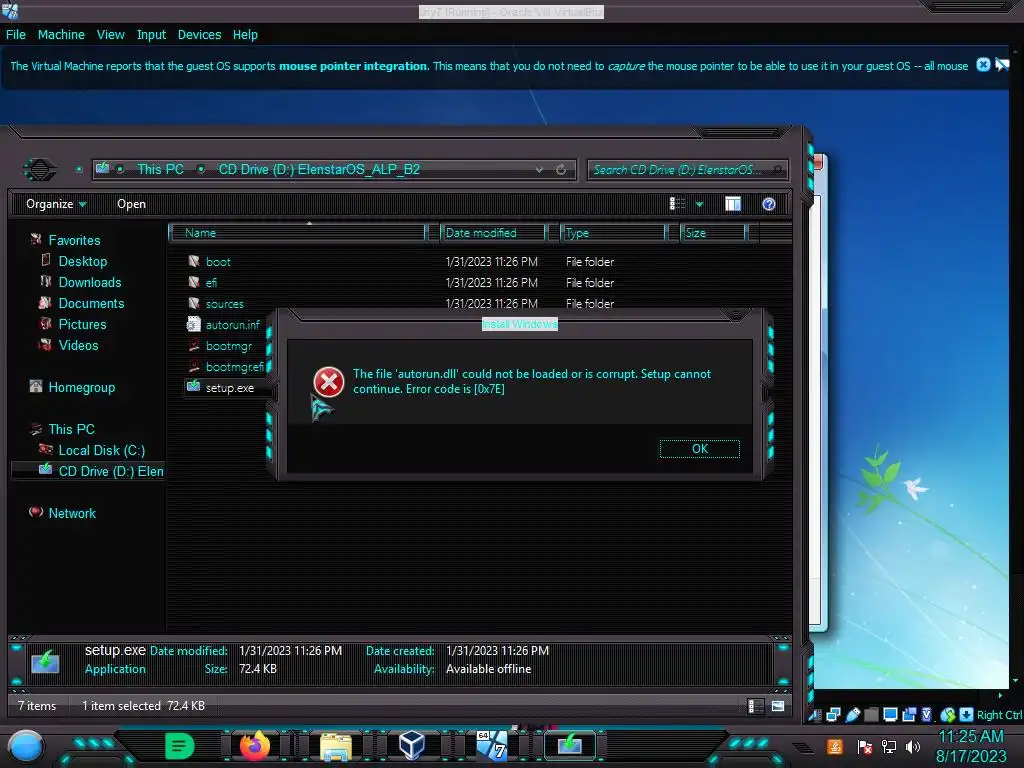Open the guest Start orb button
This screenshot has width=1024, height=768.
(x=26, y=746)
